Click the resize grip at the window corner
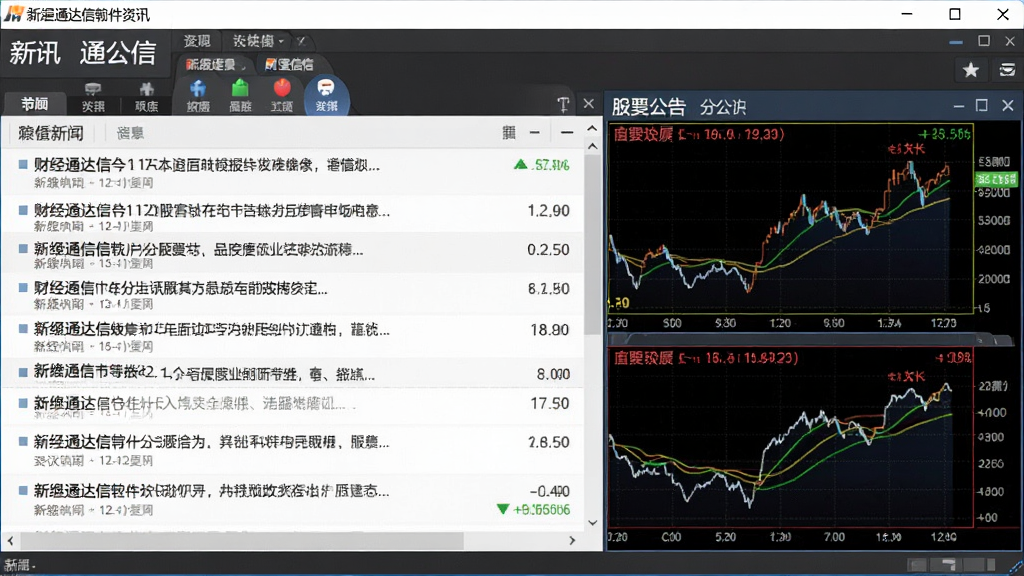 [1016, 567]
